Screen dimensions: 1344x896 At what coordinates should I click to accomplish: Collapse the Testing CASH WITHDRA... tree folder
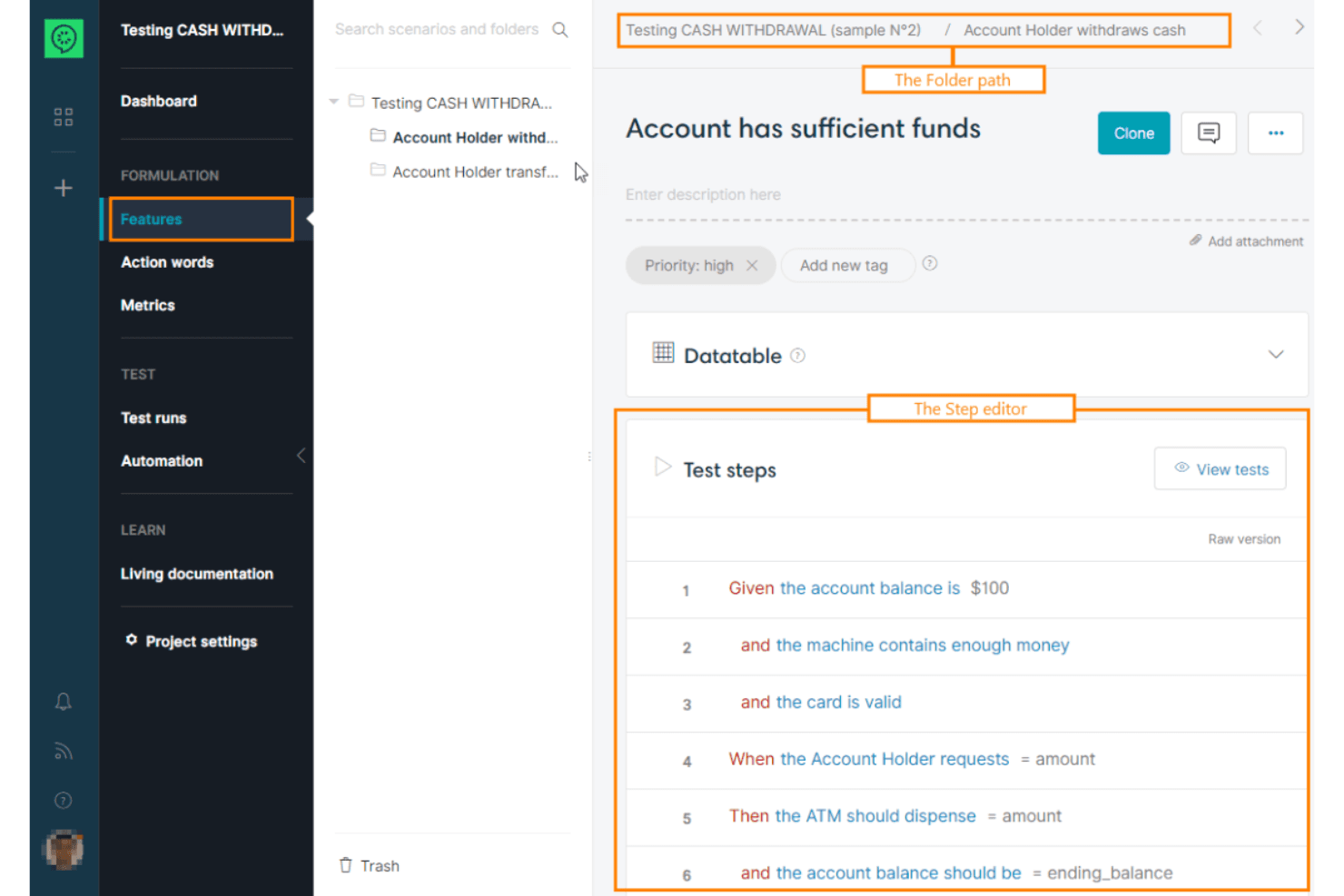coord(333,102)
